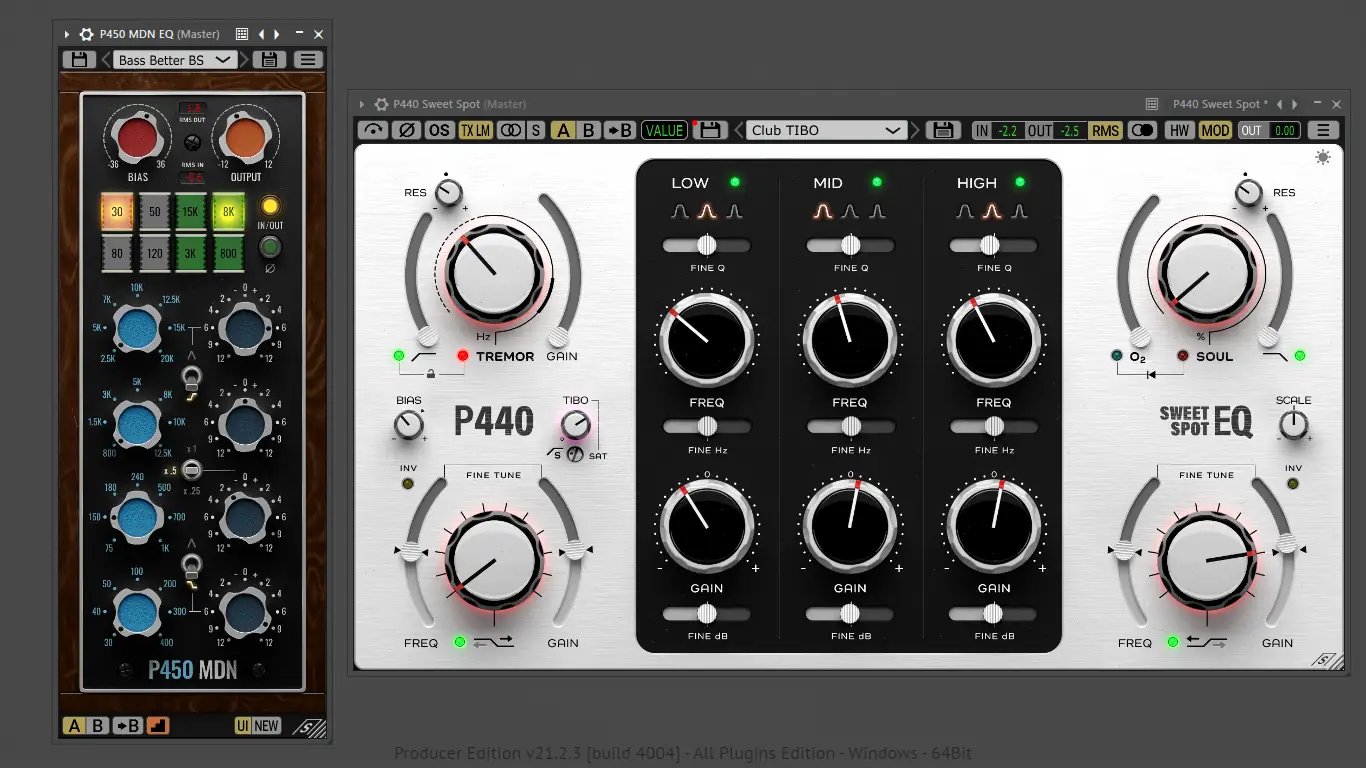Click the pill-shaped icon next to RMS

point(1142,130)
